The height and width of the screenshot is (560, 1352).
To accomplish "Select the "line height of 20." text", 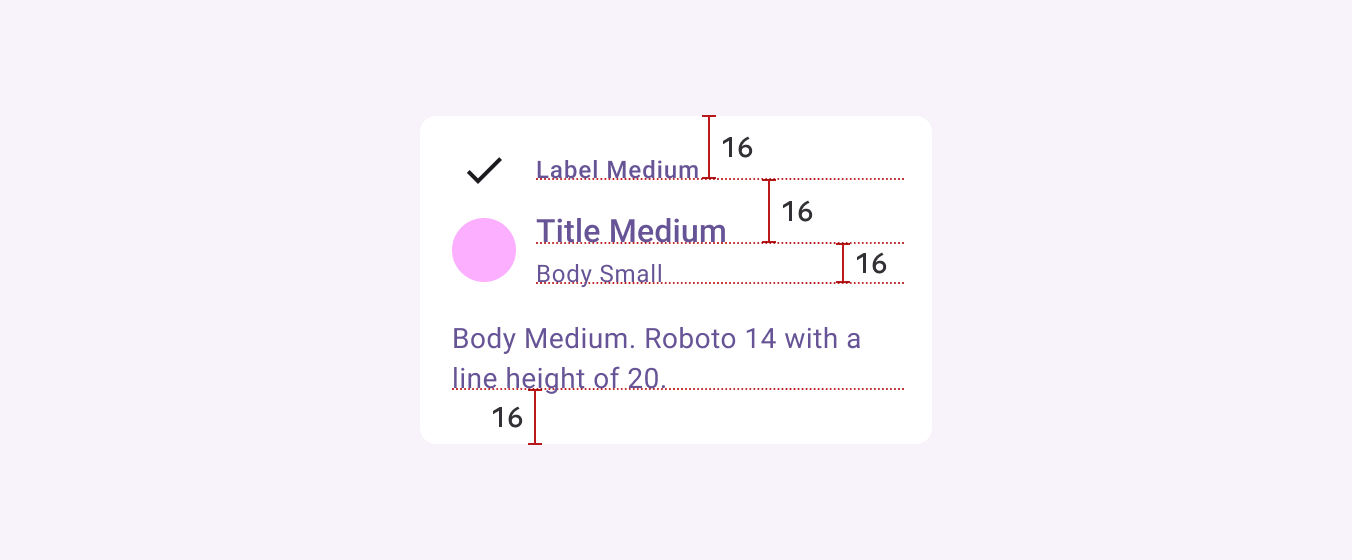I will click(559, 378).
